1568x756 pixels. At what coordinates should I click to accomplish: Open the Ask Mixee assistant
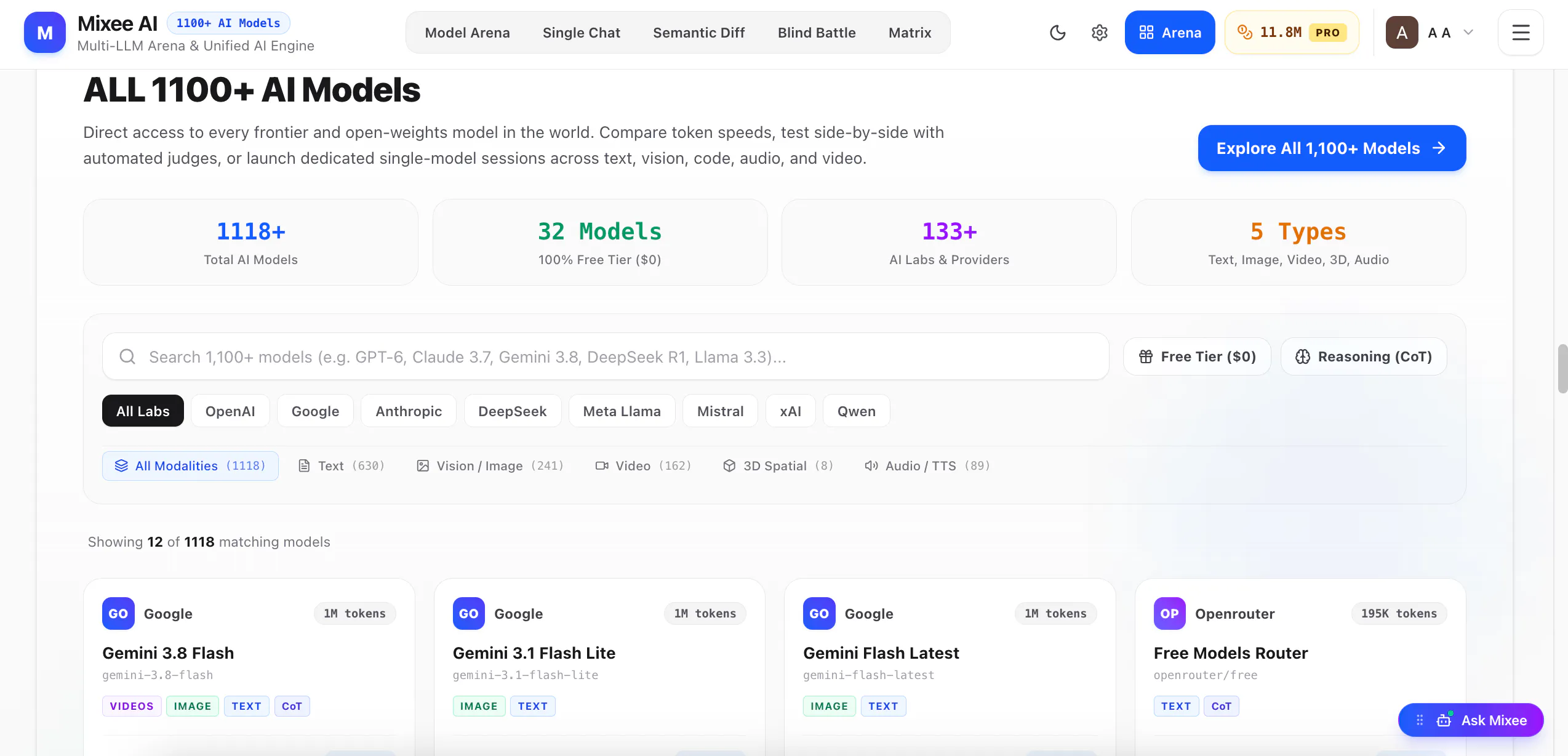pos(1471,720)
